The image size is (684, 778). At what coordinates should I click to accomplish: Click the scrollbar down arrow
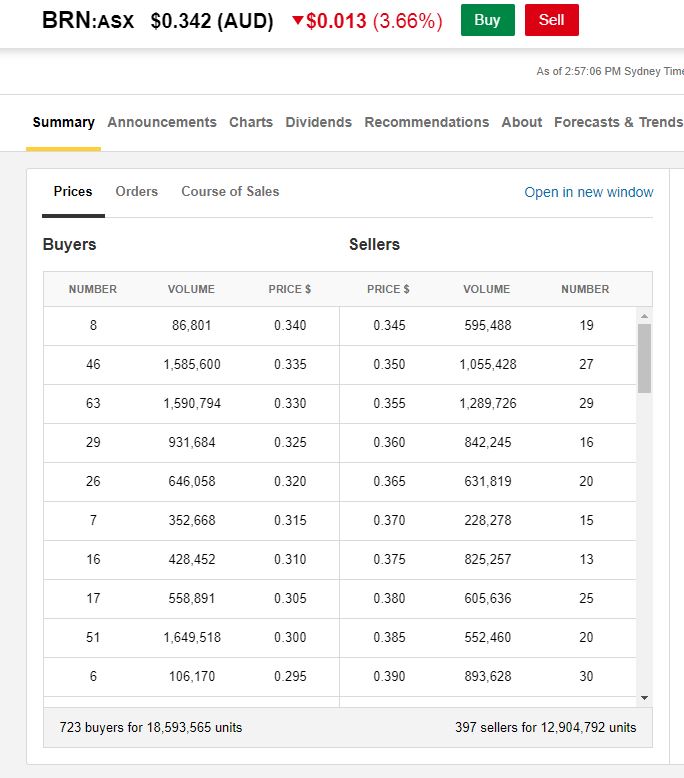(644, 697)
